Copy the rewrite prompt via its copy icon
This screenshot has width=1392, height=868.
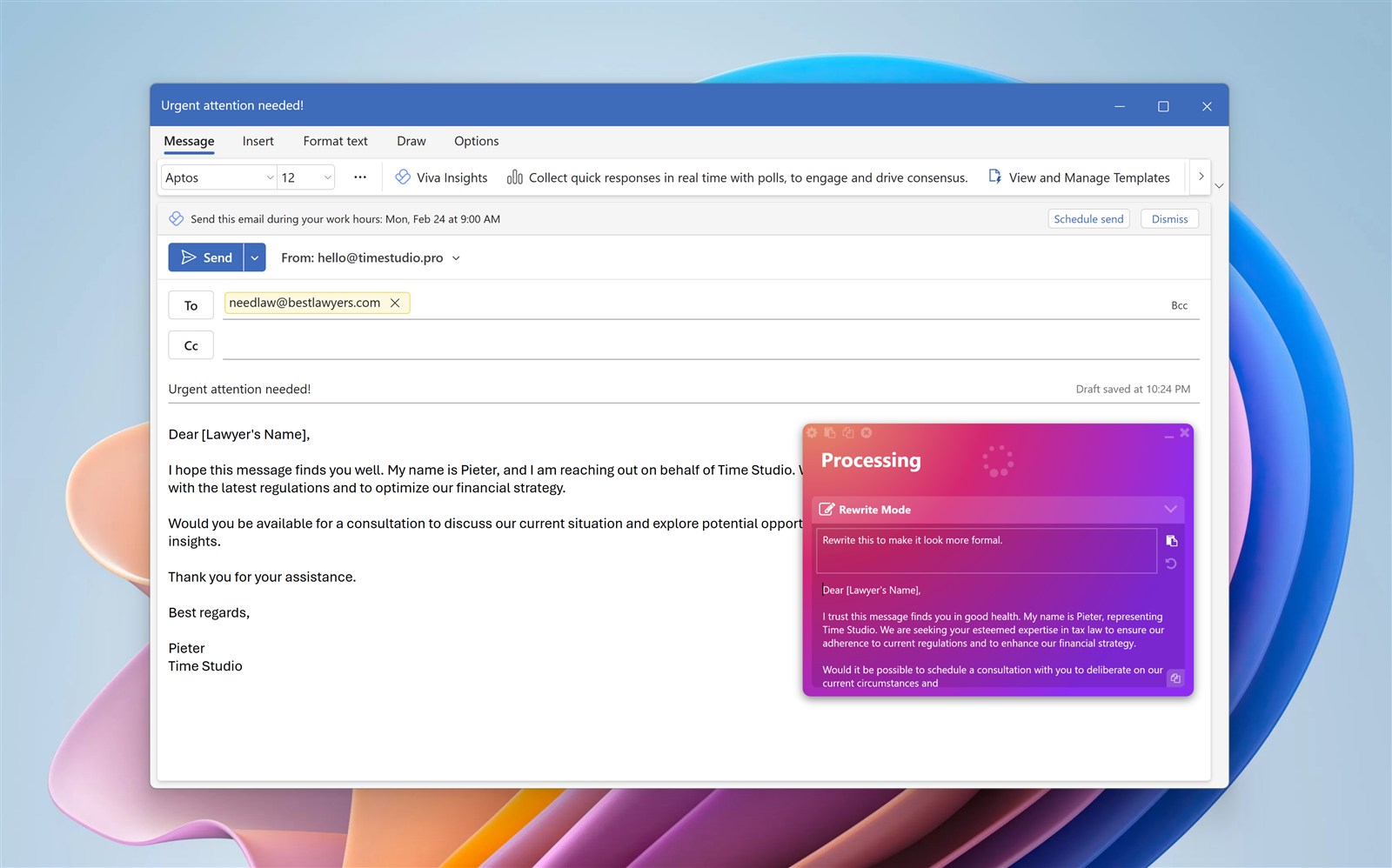pyautogui.click(x=1171, y=540)
